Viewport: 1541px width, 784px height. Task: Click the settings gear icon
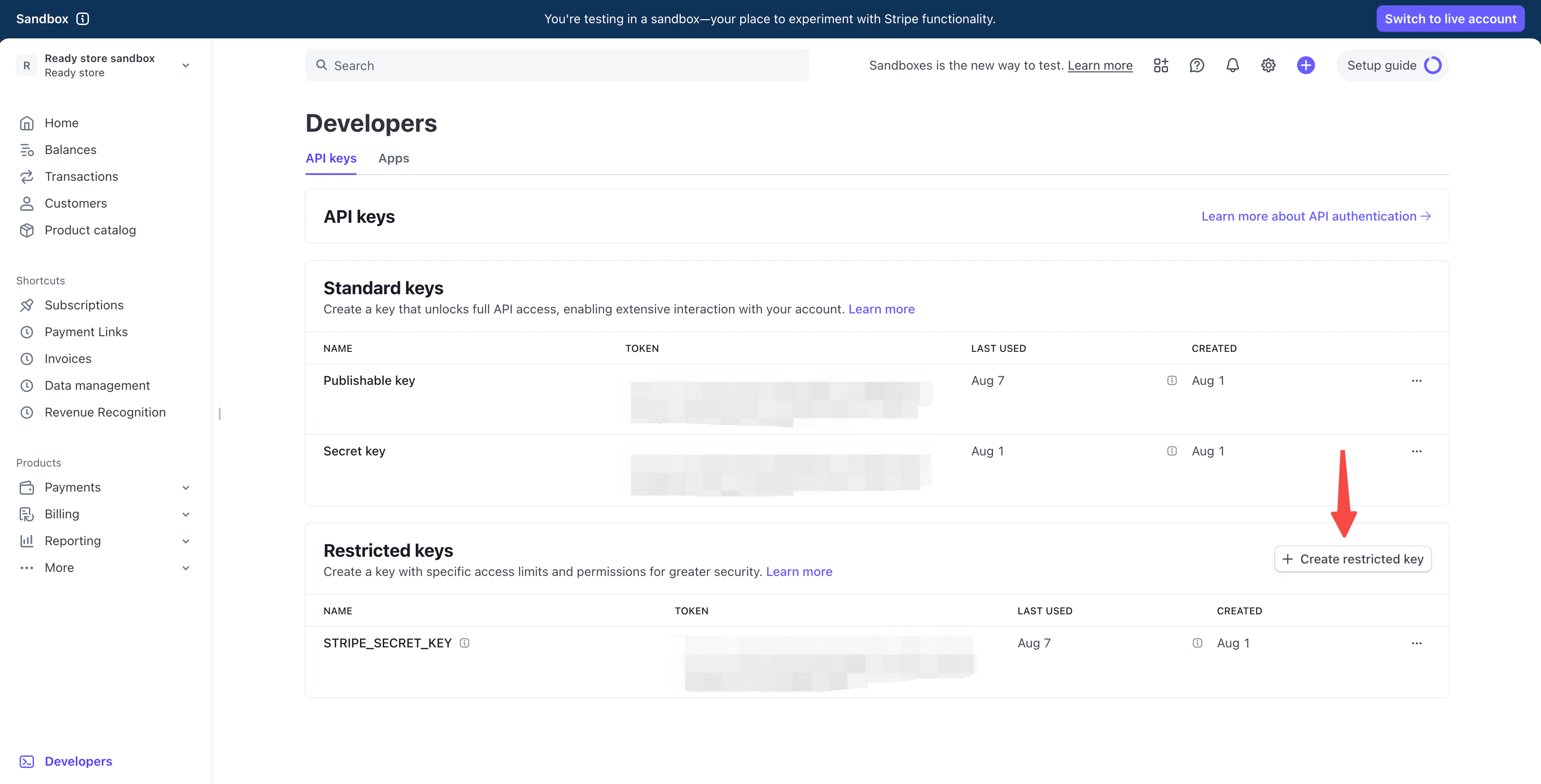click(1268, 65)
